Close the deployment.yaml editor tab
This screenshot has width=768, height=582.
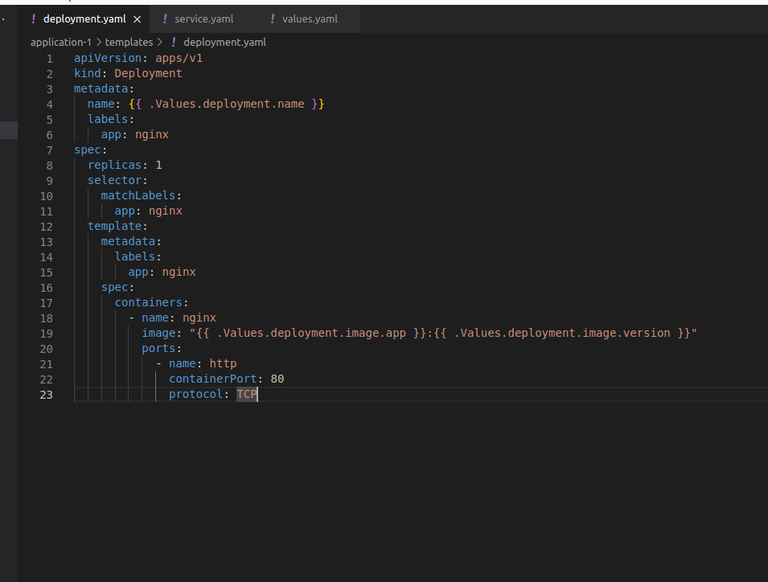137,19
